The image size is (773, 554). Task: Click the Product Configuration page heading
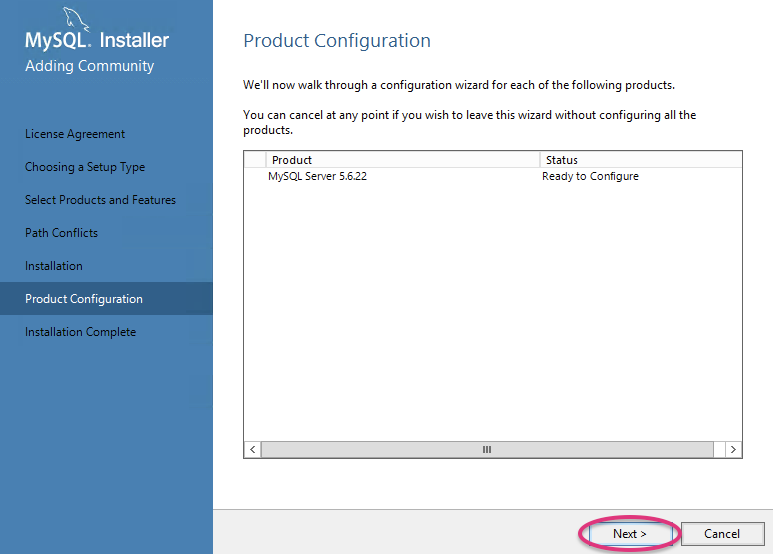tap(337, 41)
